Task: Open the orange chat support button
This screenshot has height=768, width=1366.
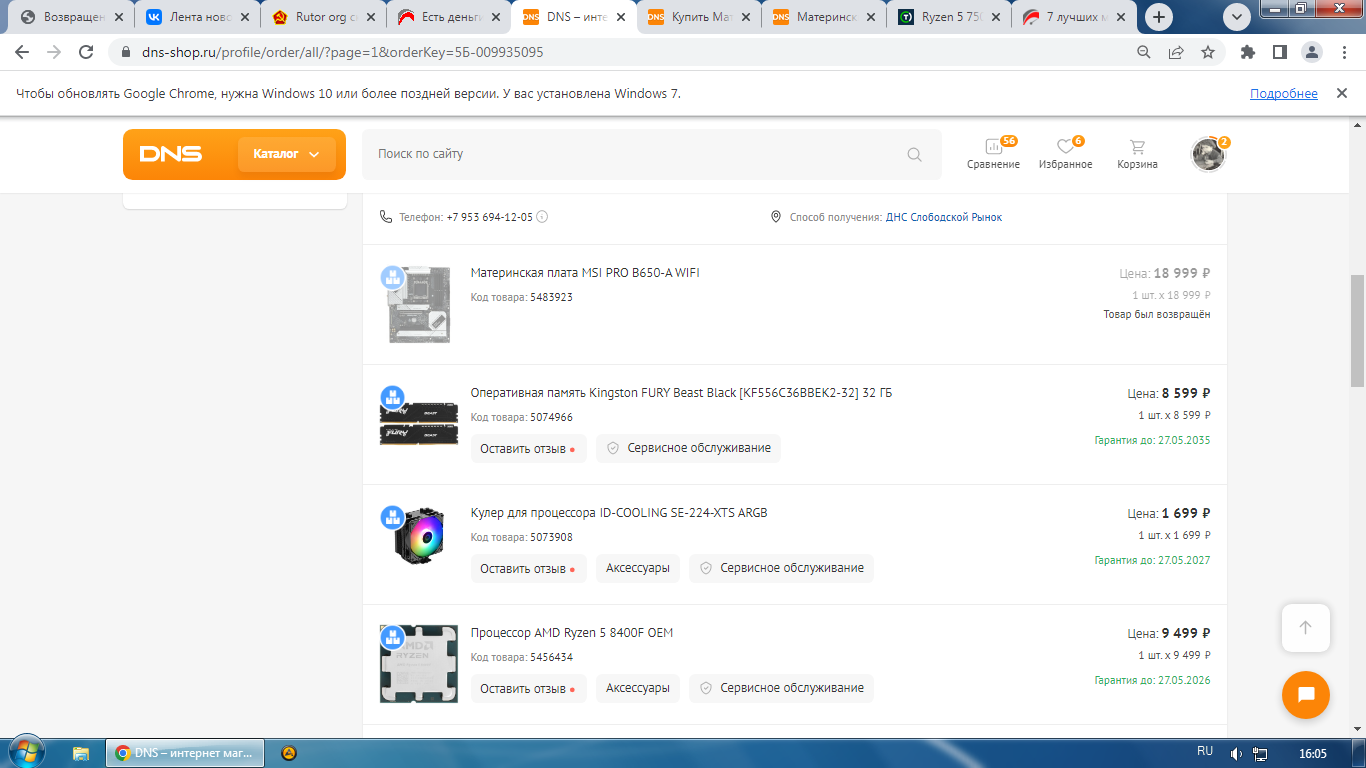Action: tap(1305, 695)
